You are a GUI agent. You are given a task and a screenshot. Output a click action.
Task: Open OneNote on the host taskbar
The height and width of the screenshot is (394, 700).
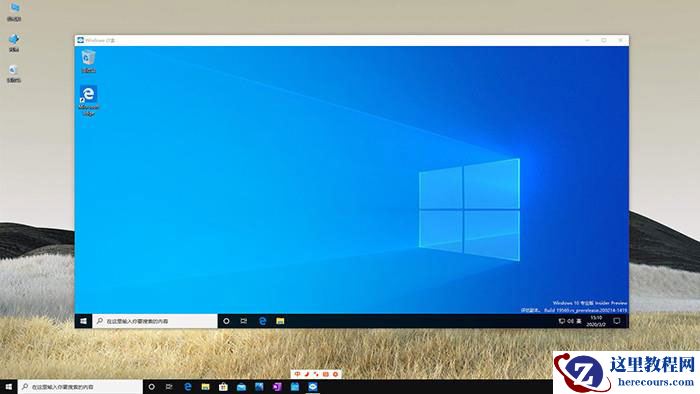click(277, 387)
